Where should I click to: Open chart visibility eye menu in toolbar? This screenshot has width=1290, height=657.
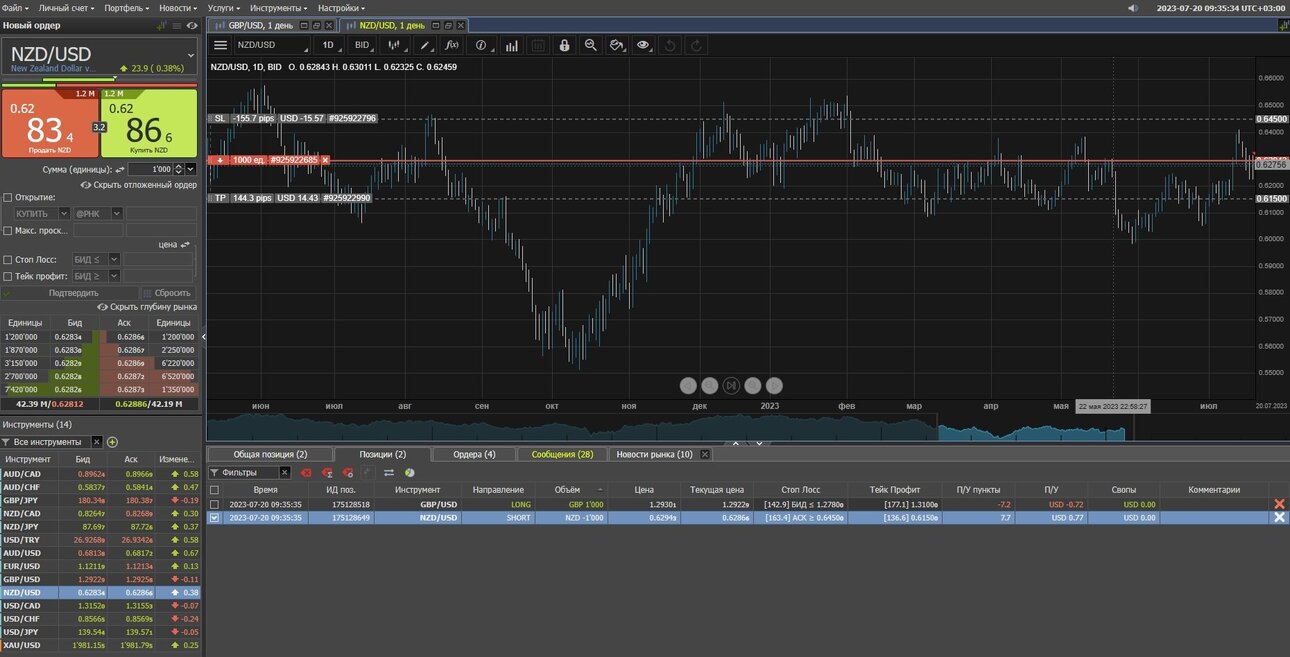pos(643,45)
